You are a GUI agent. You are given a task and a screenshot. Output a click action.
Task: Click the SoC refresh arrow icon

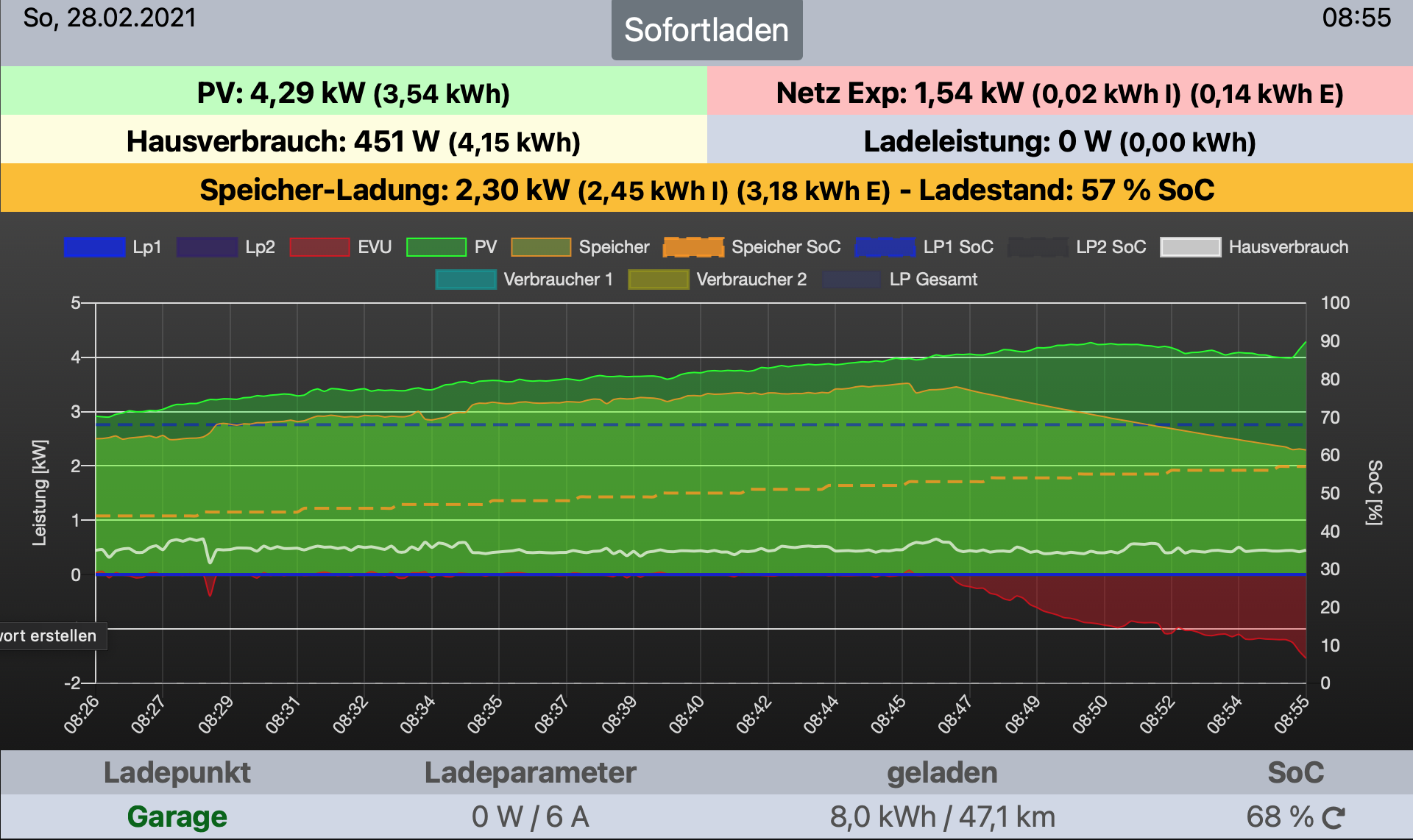tap(1334, 817)
